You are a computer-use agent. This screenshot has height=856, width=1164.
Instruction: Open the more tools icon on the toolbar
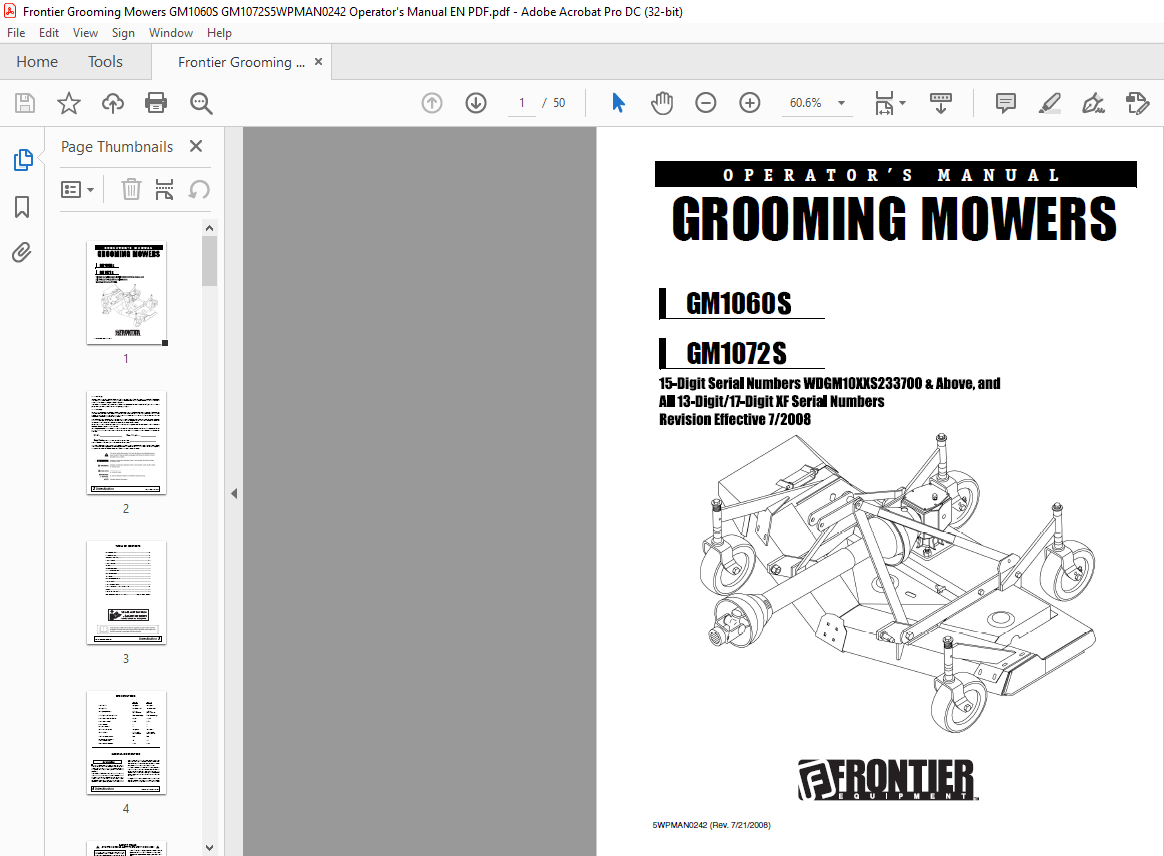1137,103
